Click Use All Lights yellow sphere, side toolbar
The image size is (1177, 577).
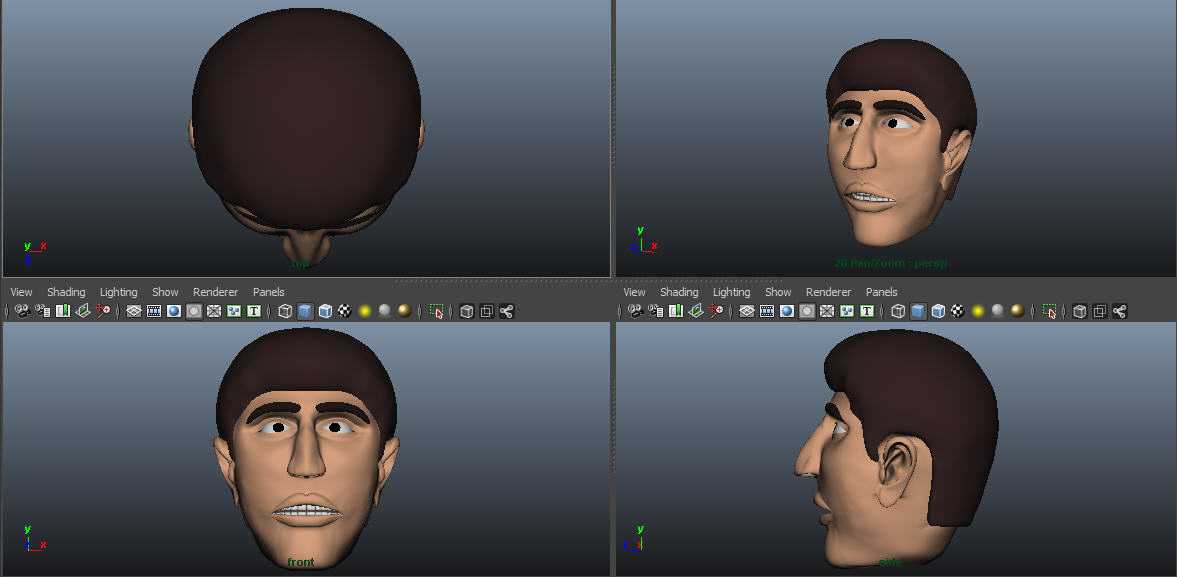tap(978, 311)
